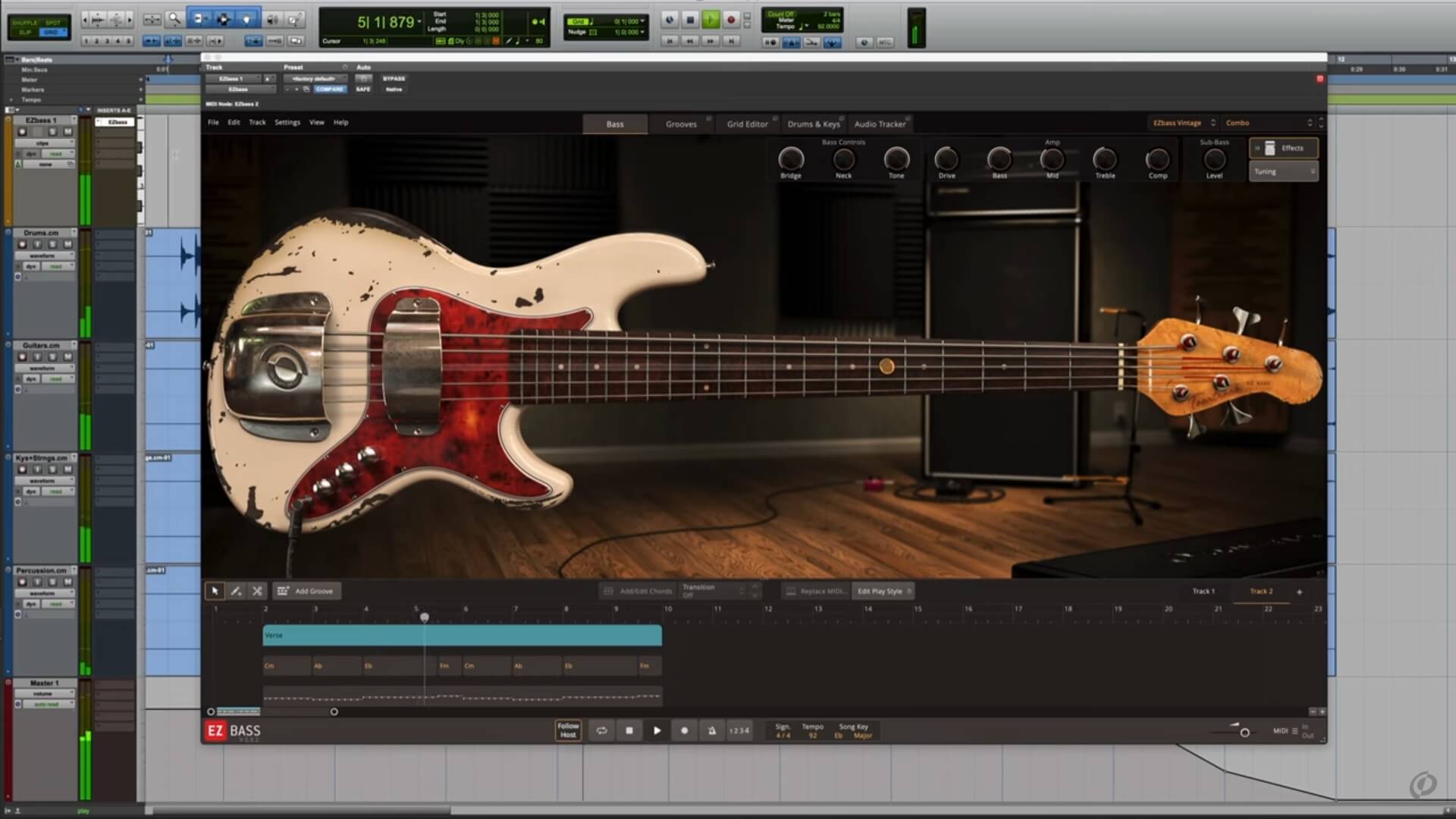Screen dimensions: 1456x819
Task: Select the arrow pointer tool in EZbass
Action: click(215, 591)
